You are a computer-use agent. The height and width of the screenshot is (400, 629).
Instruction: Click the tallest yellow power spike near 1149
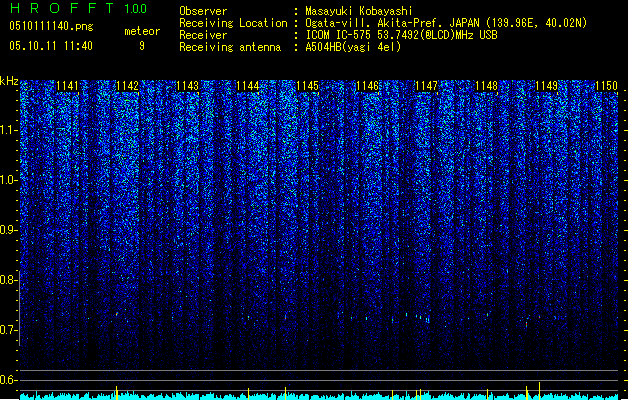point(539,391)
